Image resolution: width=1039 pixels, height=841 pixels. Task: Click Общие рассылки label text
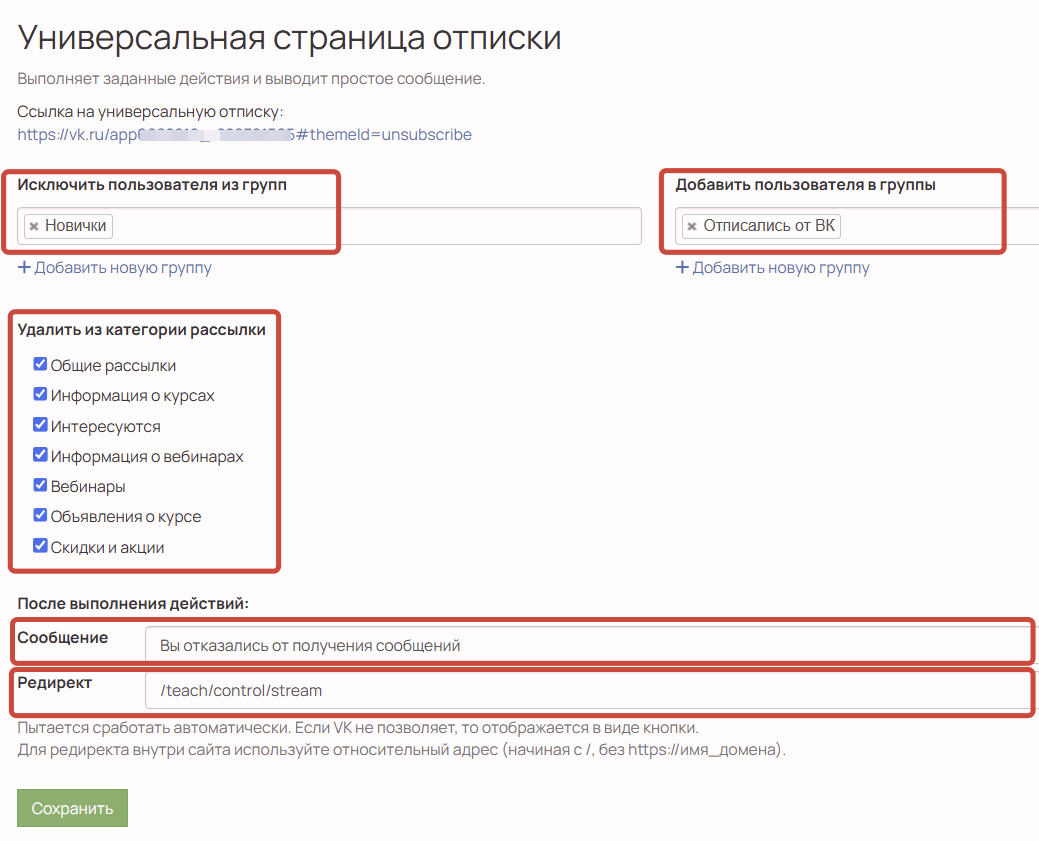pos(113,366)
